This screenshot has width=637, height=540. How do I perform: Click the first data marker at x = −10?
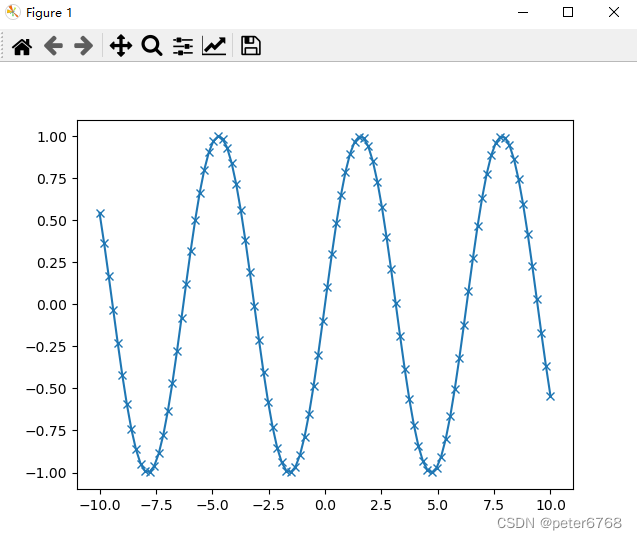[100, 214]
